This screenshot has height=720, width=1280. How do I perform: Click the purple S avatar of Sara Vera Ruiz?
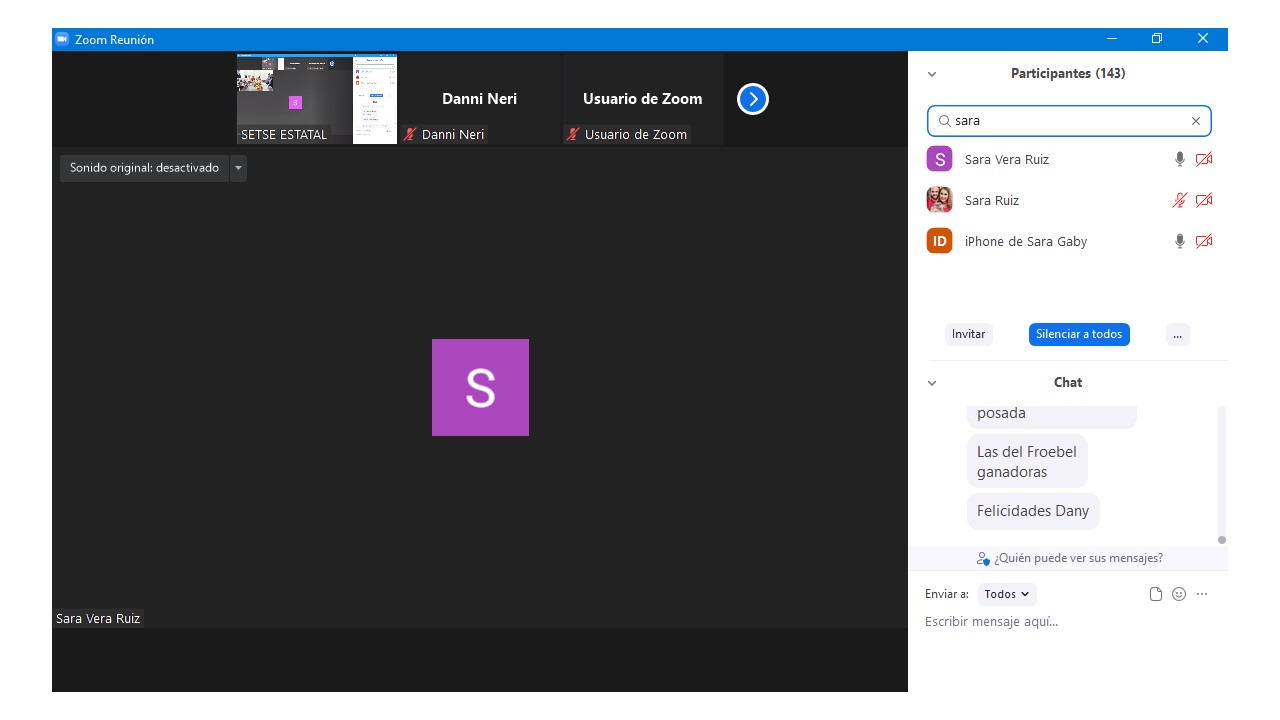point(939,159)
